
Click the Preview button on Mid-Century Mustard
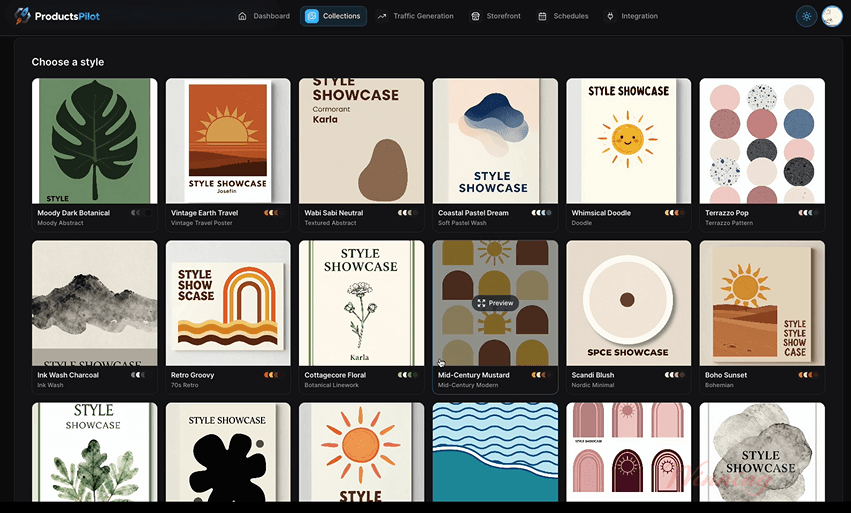click(x=495, y=303)
